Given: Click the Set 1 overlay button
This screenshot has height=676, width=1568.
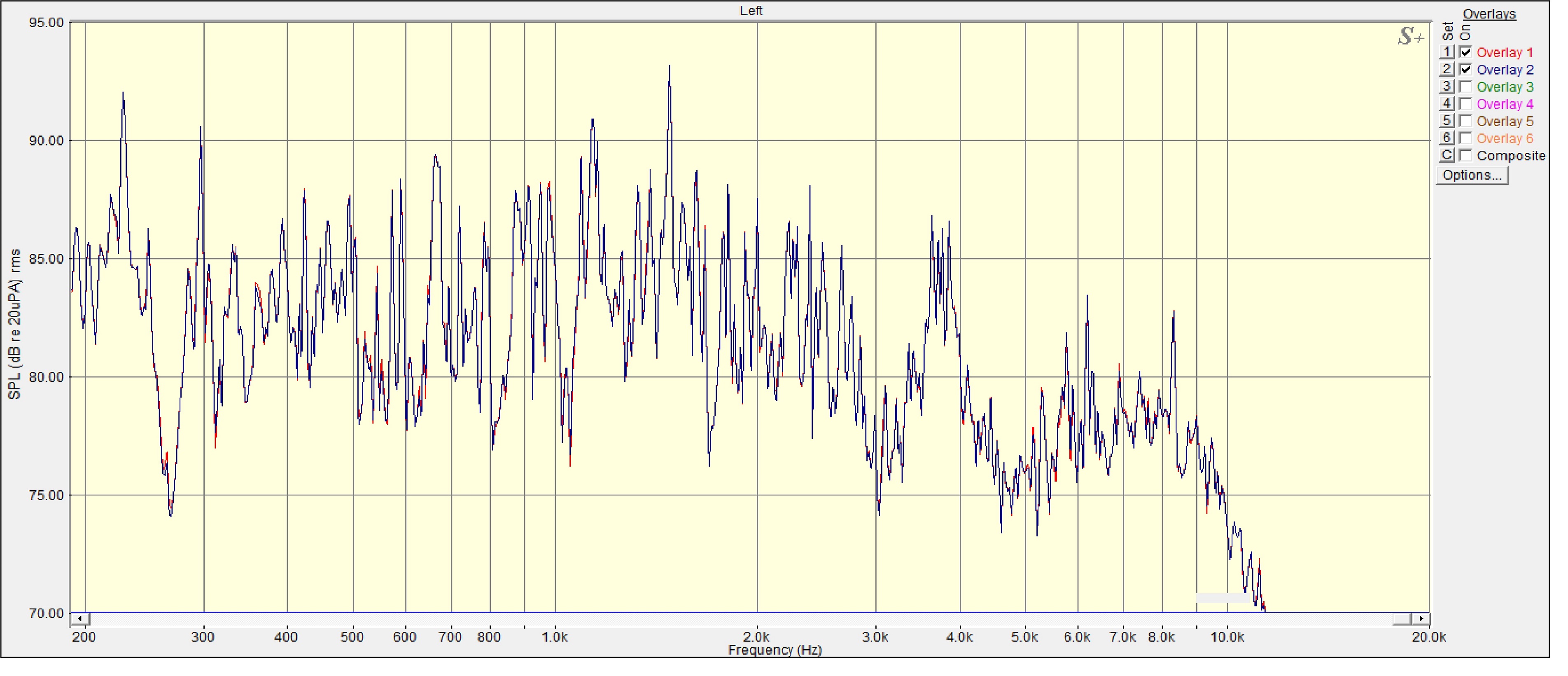Looking at the screenshot, I should click(x=1447, y=52).
